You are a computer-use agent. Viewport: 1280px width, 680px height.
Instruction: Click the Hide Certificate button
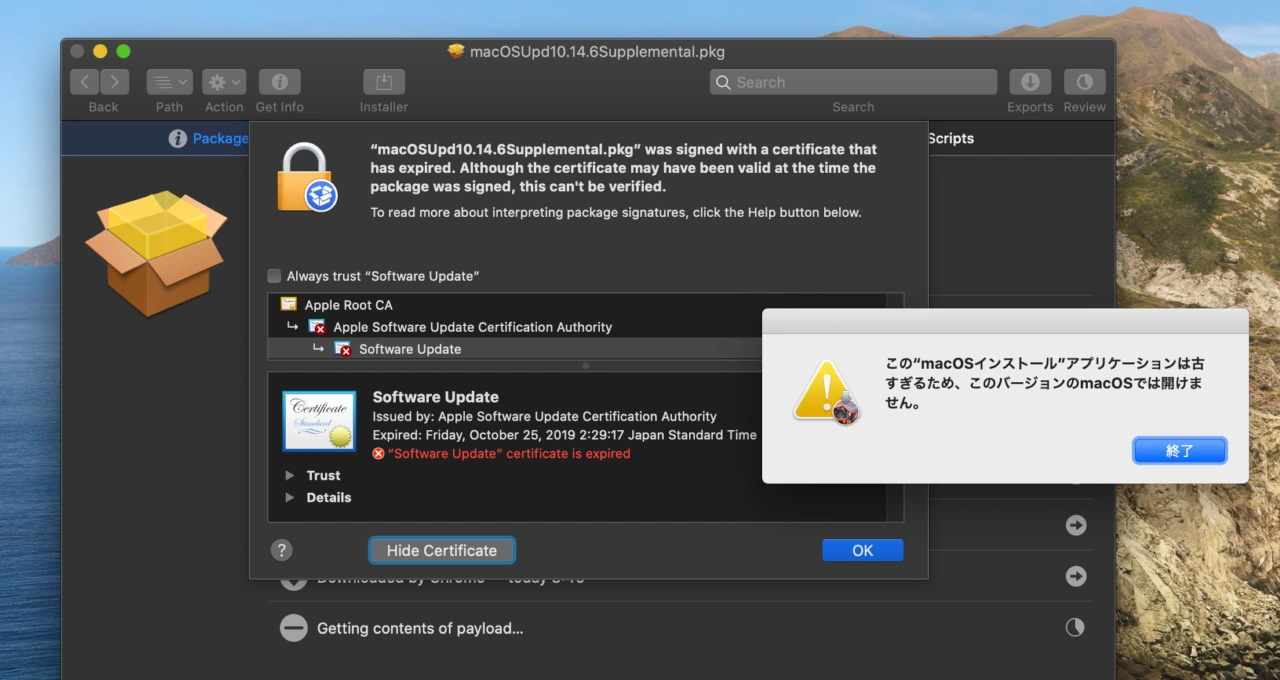point(441,550)
